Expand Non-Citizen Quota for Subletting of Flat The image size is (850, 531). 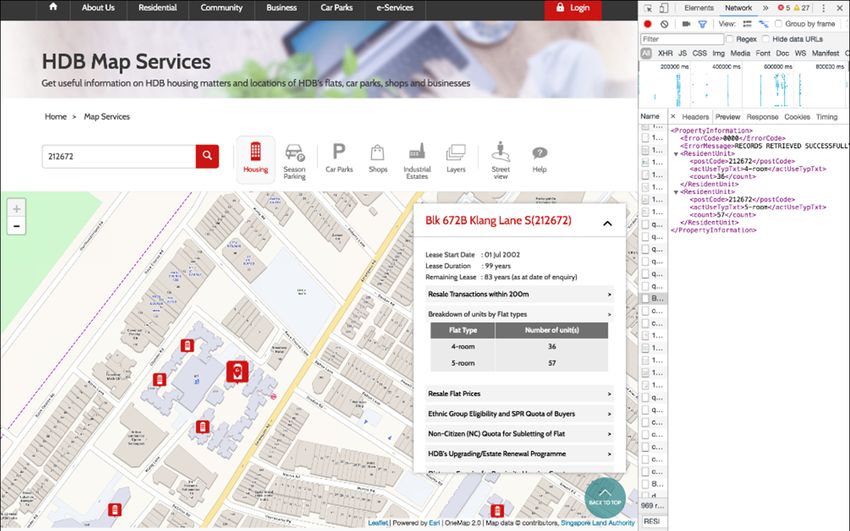(519, 434)
